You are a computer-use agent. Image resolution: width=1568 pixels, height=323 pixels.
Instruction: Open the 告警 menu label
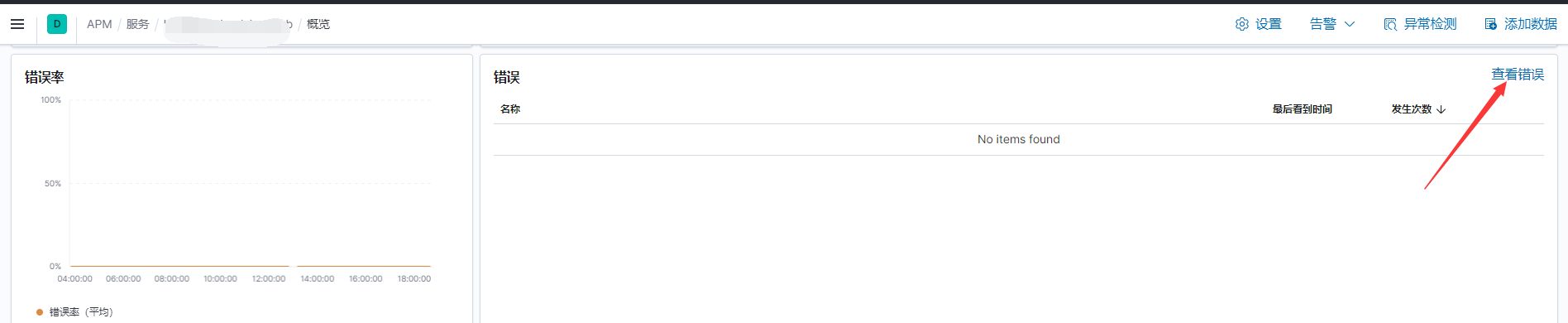1323,24
